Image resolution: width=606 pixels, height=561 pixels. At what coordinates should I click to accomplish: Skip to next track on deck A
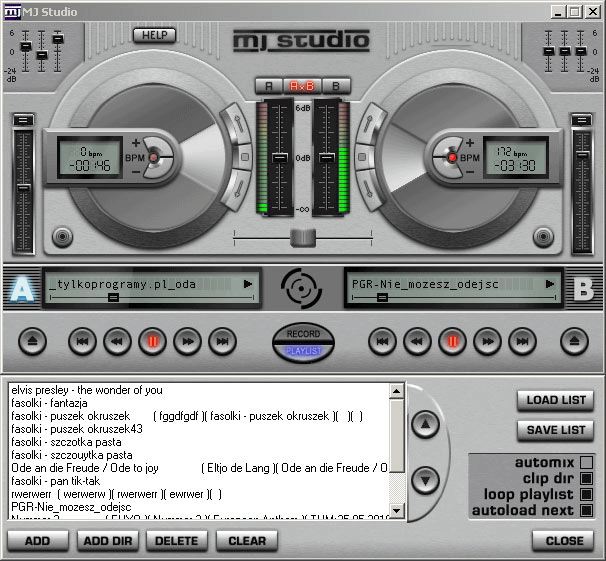point(222,341)
